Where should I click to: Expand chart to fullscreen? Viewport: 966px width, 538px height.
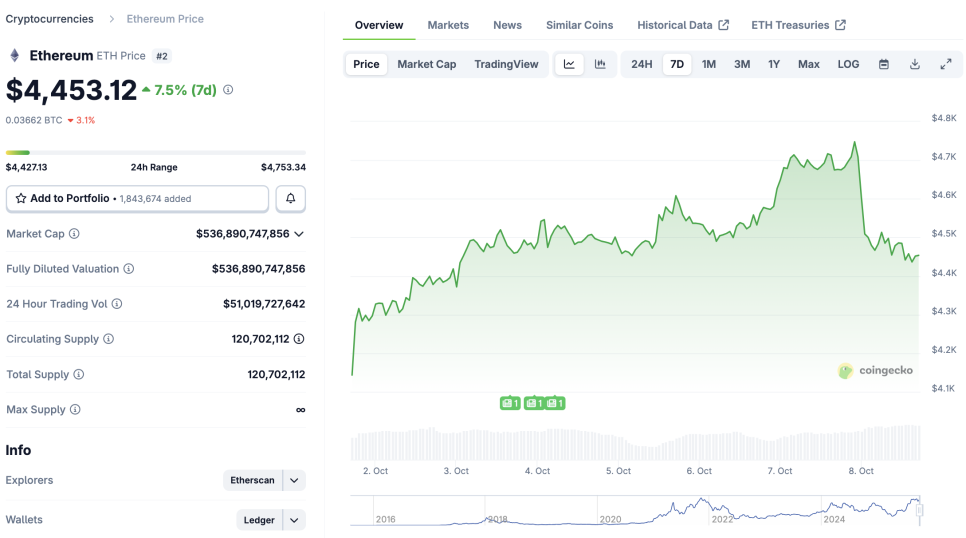pos(946,64)
